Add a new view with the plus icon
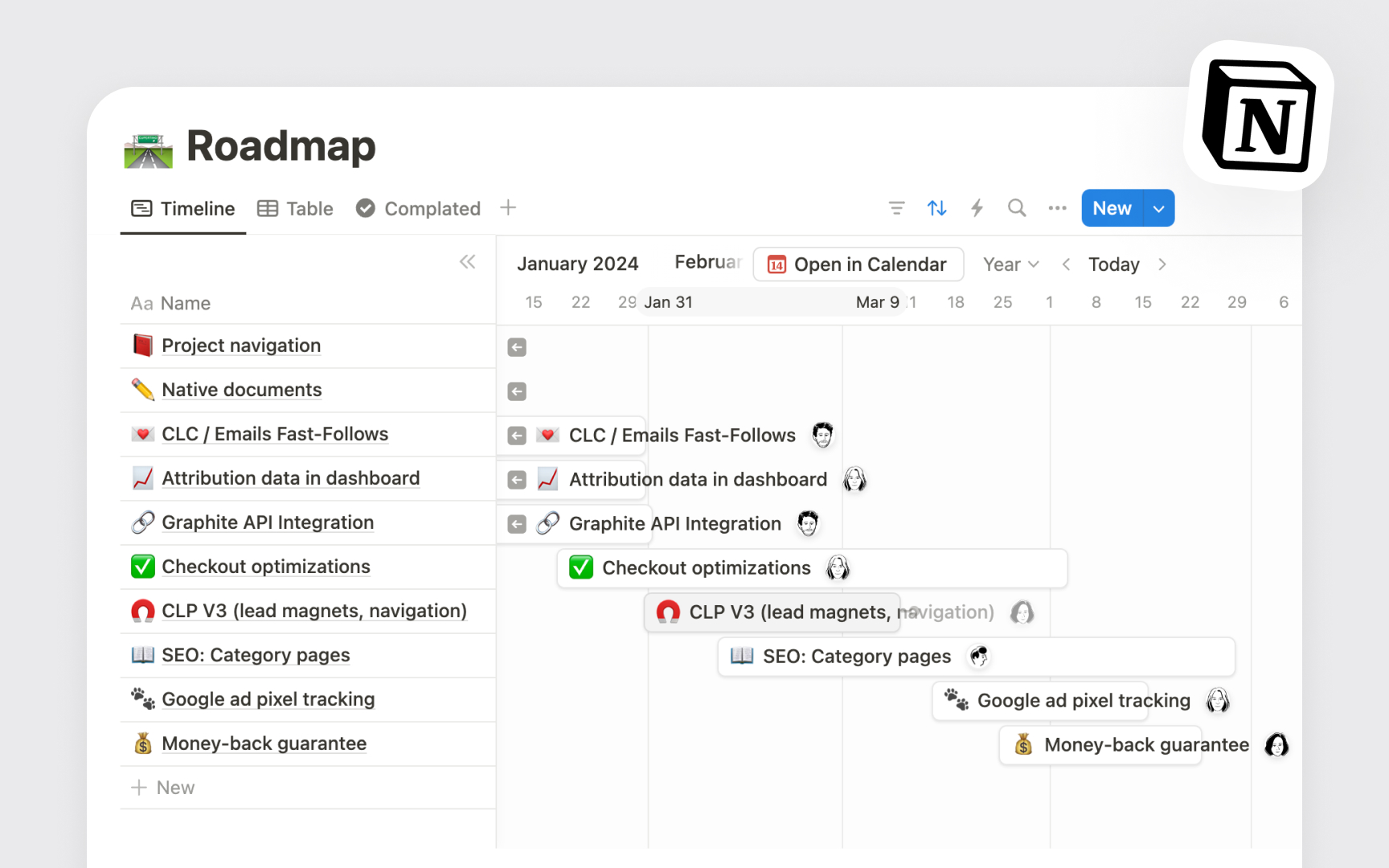 (508, 207)
